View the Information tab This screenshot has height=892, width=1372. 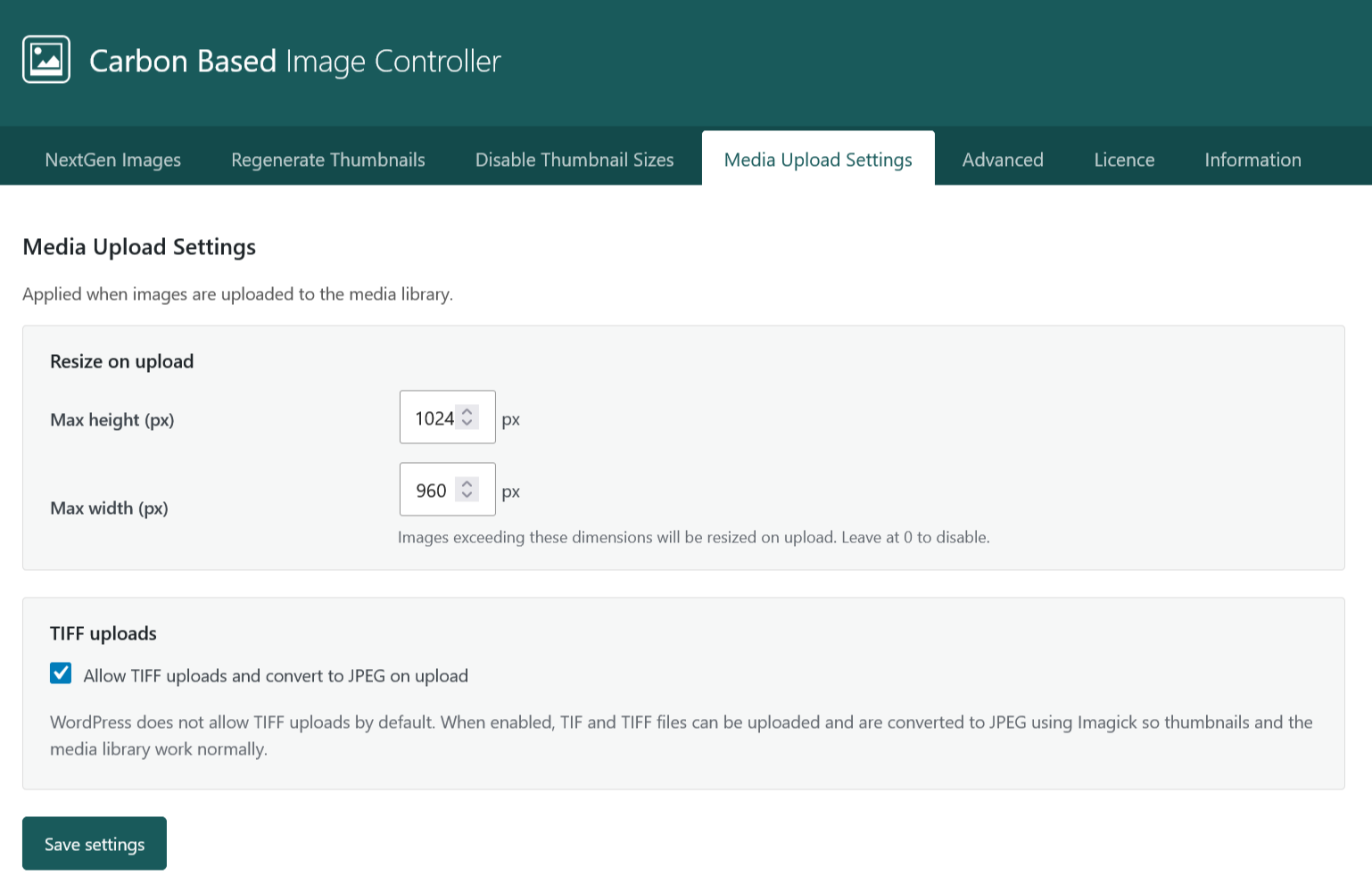(1252, 160)
